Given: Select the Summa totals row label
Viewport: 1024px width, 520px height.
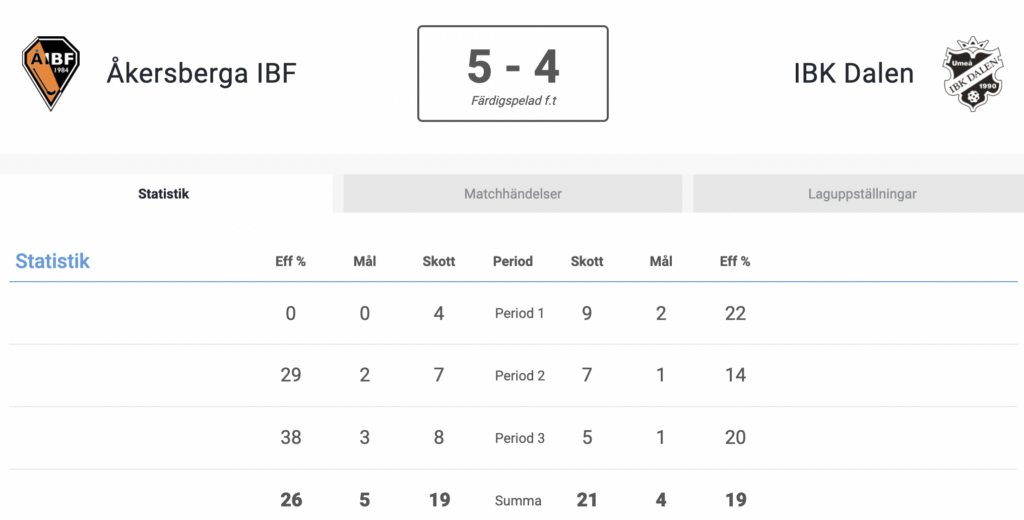Looking at the screenshot, I should [518, 501].
